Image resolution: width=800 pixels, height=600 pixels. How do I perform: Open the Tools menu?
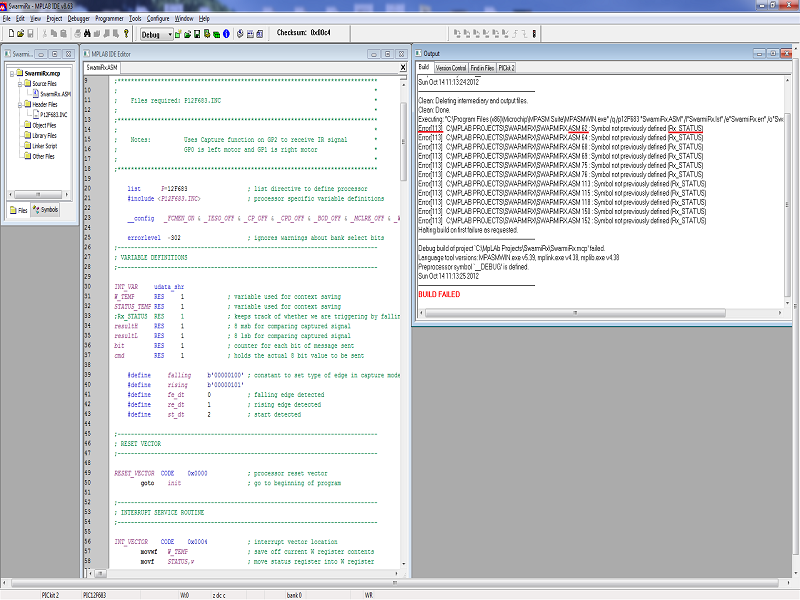(135, 19)
